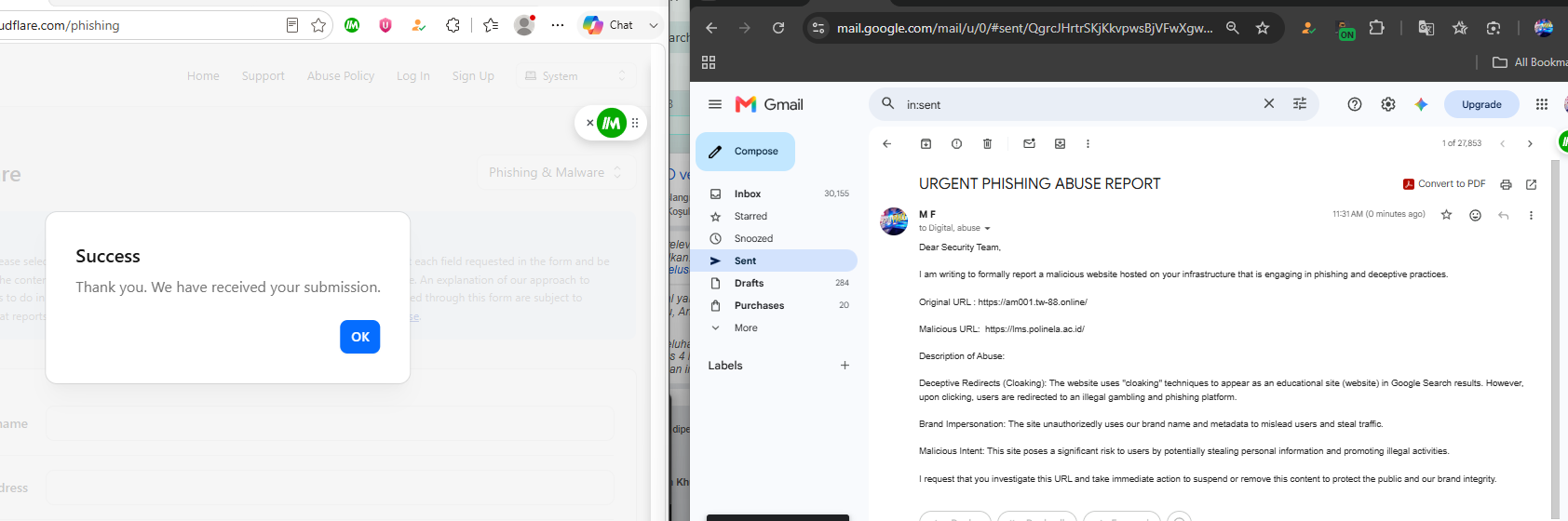Open Starred folder
The width and height of the screenshot is (1568, 521).
(x=777, y=216)
